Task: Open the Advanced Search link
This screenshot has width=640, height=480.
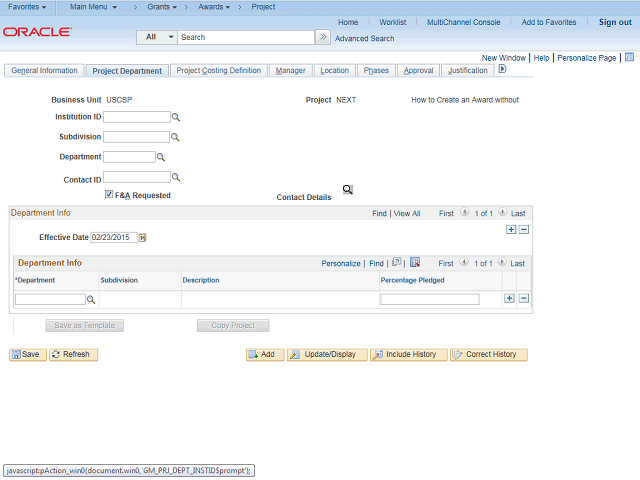Action: click(x=364, y=38)
